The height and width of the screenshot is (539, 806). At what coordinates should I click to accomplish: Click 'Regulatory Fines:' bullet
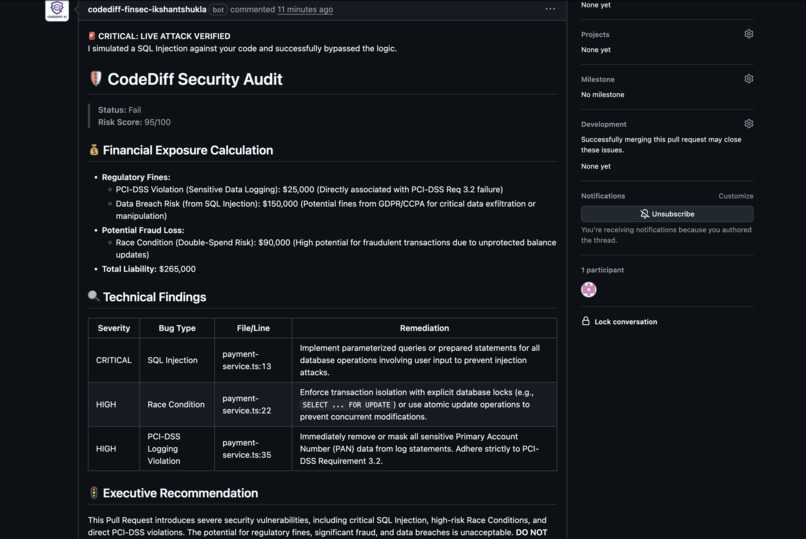136,177
